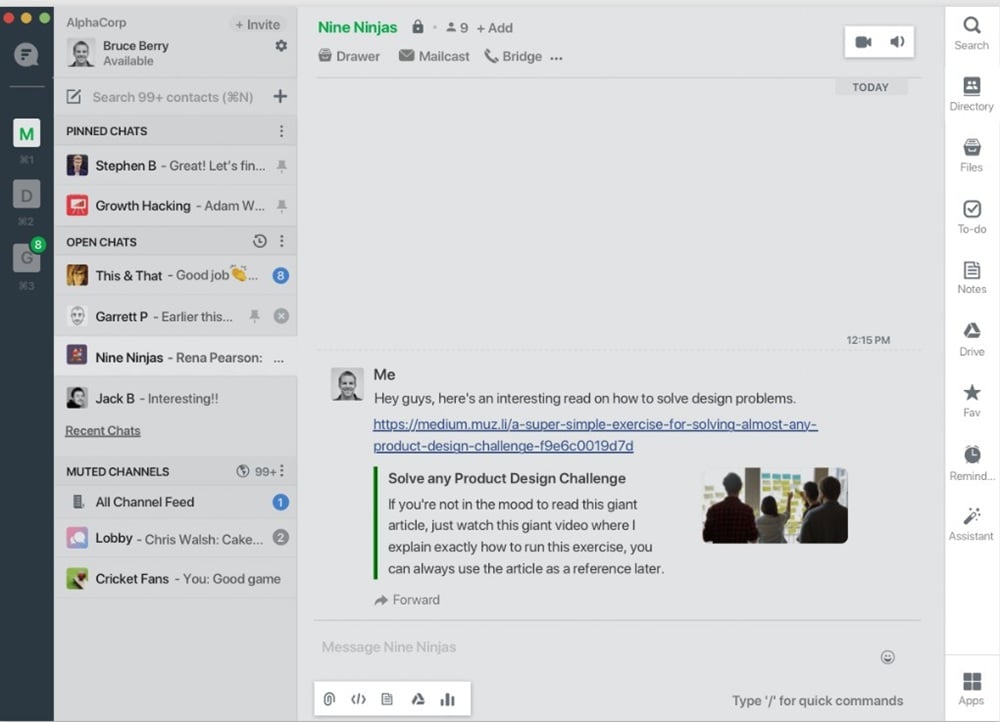Viewport: 1000px width, 722px height.
Task: Open the Growth Hacking chat
Action: [175, 205]
